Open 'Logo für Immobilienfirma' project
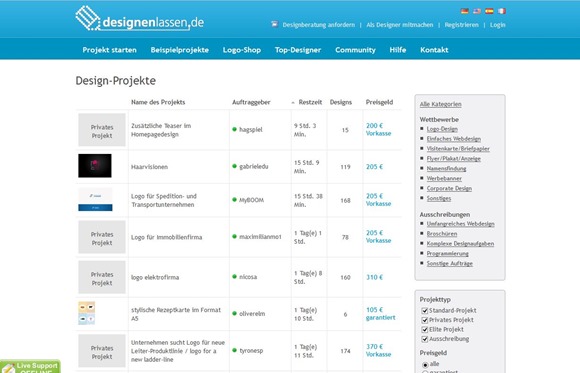The width and height of the screenshot is (580, 373). (x=166, y=237)
